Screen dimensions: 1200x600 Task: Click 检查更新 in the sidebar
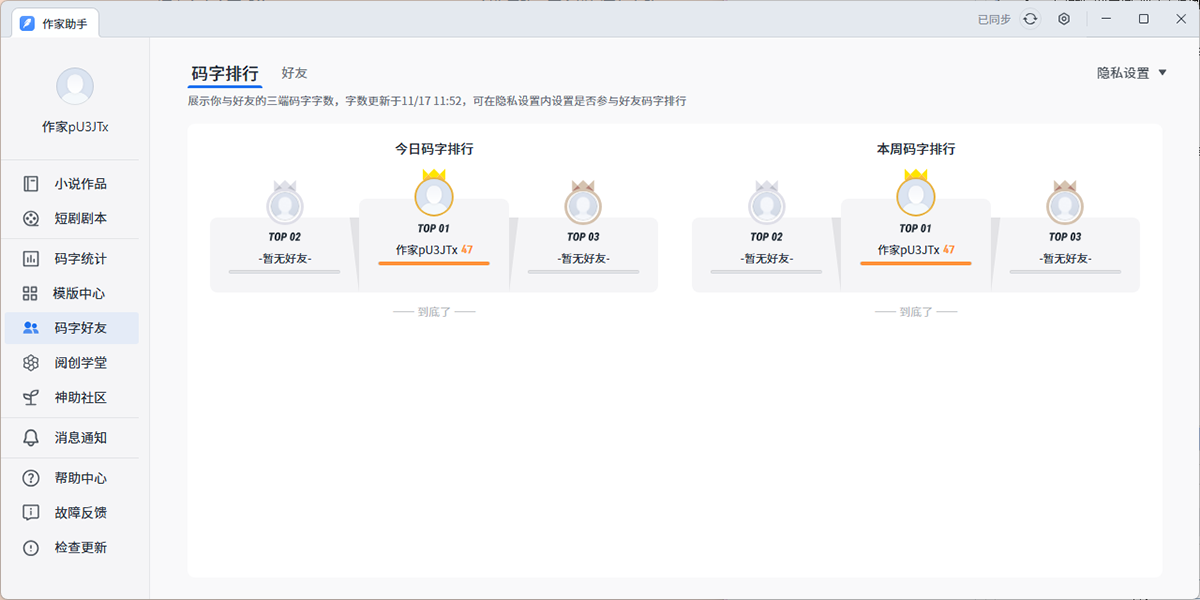click(80, 548)
